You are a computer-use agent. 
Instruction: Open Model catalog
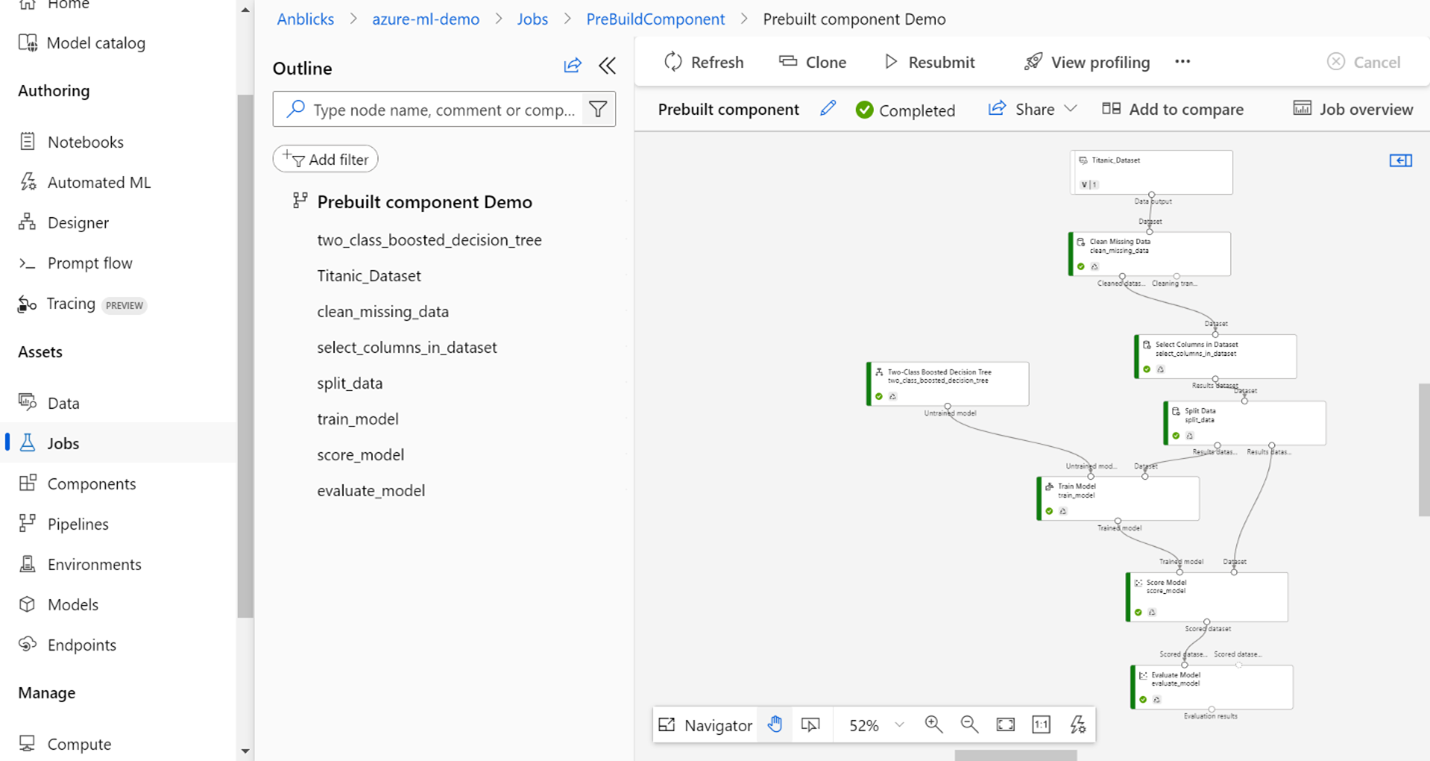click(82, 43)
